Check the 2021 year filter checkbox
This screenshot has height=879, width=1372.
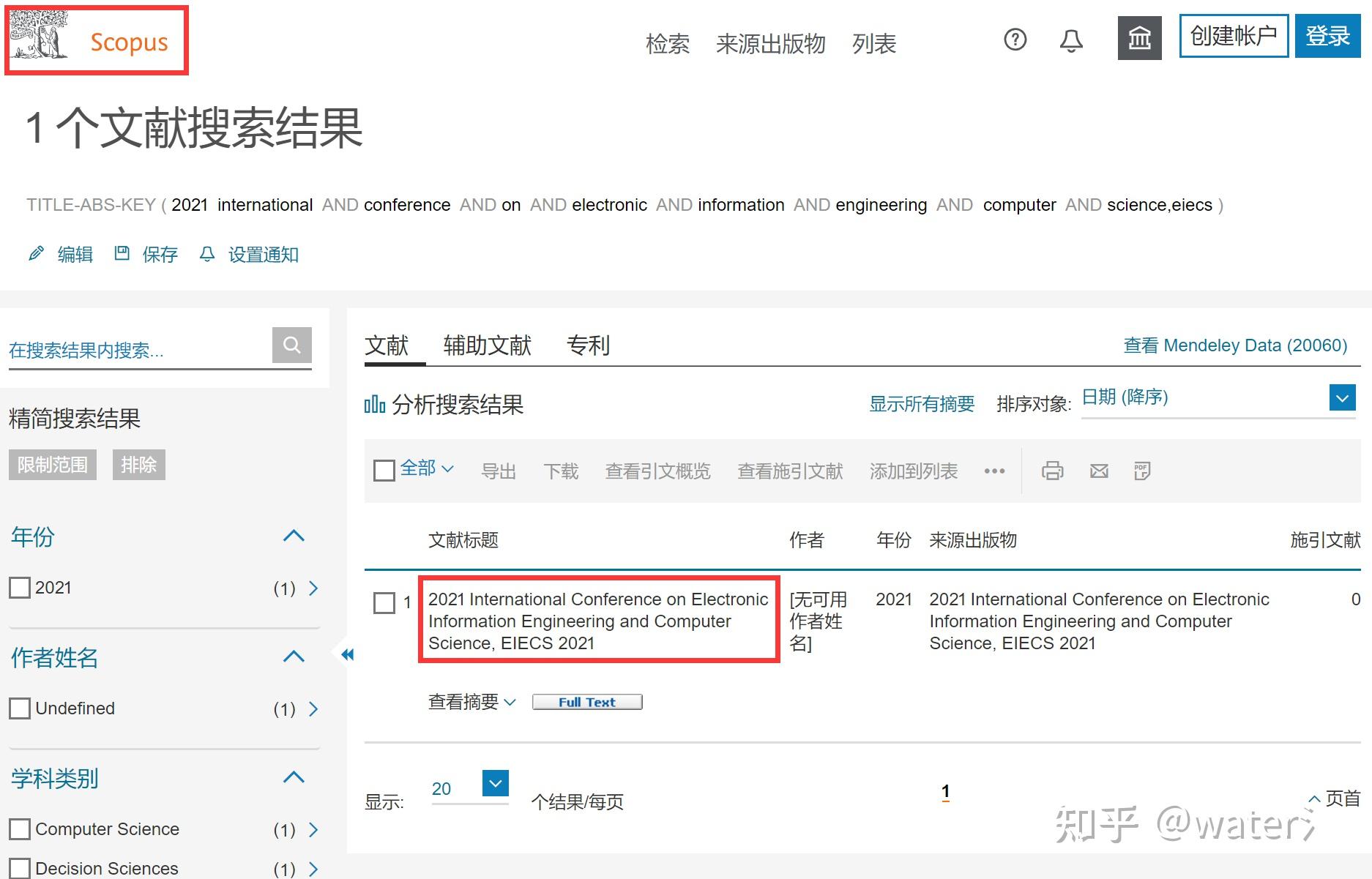19,587
